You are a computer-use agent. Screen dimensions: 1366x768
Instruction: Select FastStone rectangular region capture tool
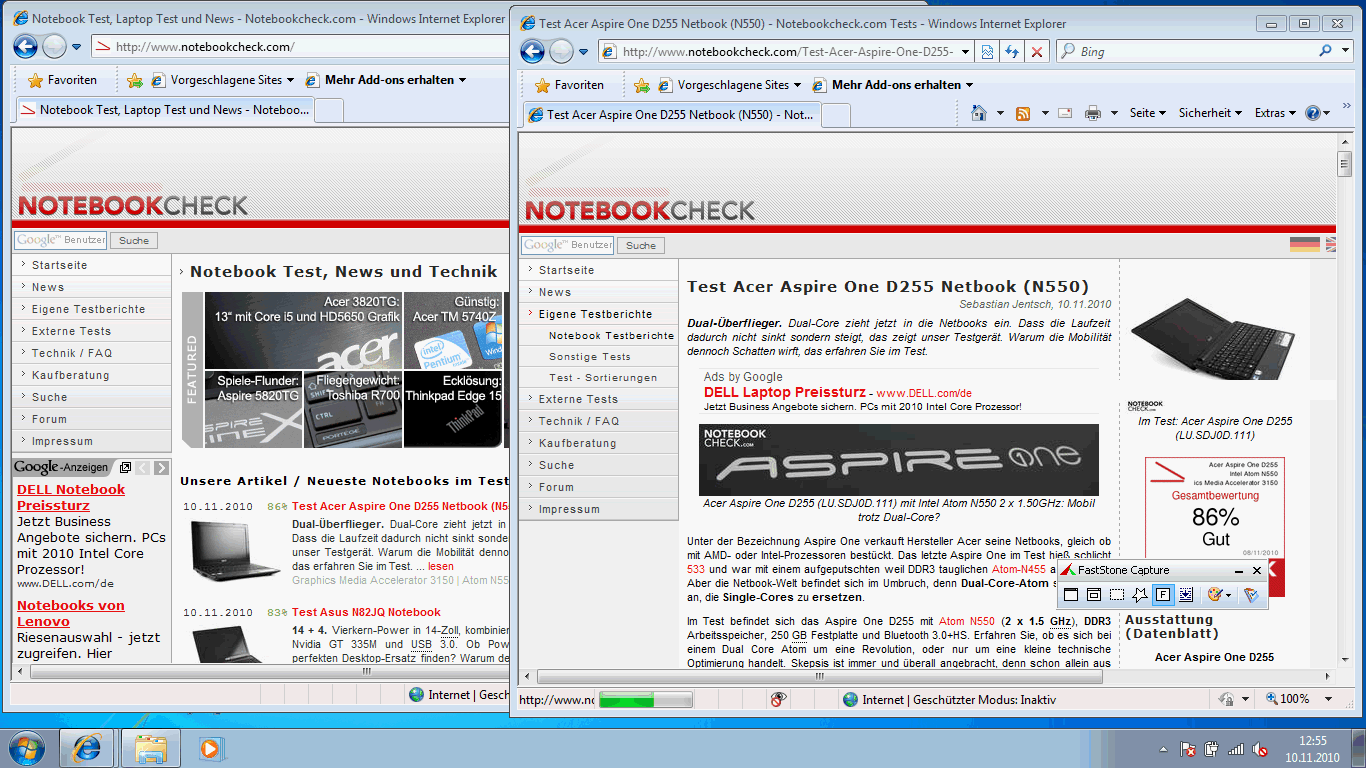(x=1117, y=595)
